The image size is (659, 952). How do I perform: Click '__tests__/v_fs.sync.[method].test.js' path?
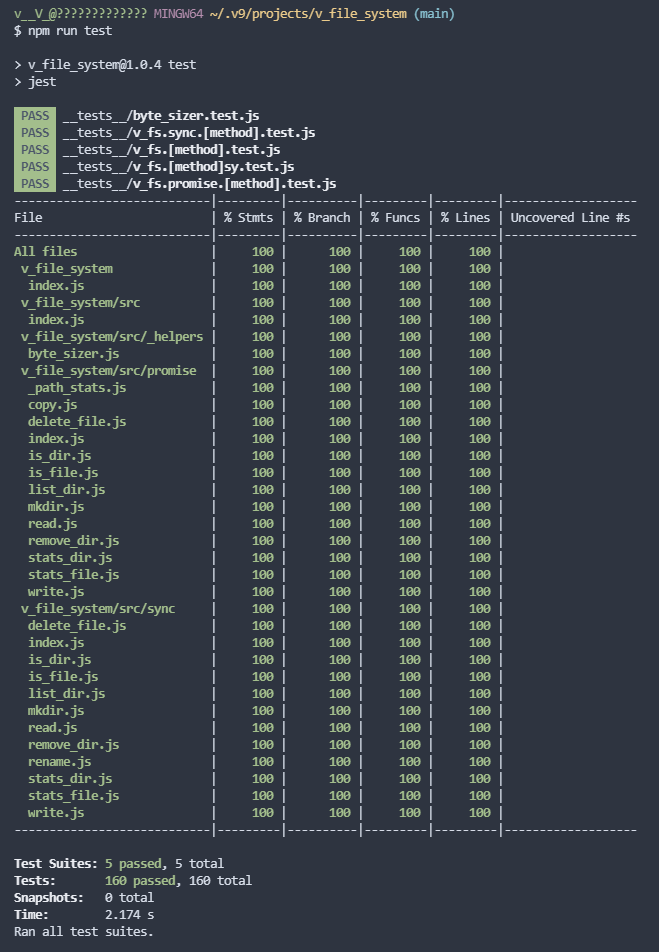click(x=189, y=132)
